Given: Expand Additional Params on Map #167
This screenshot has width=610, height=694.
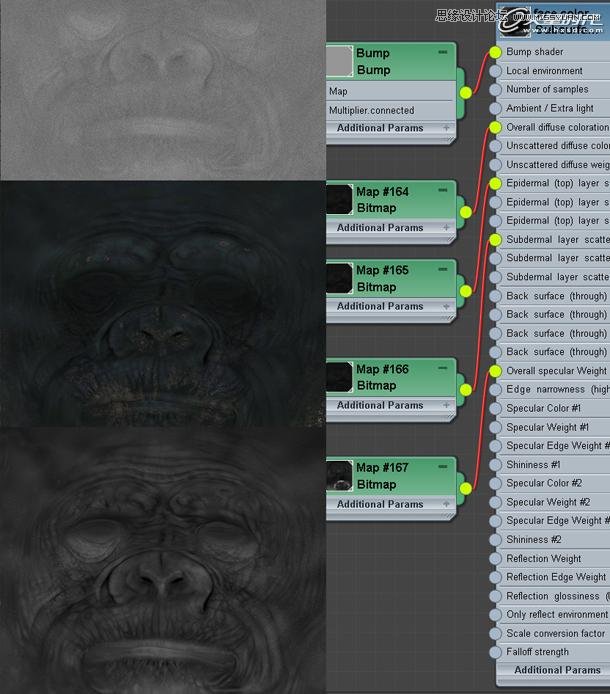Looking at the screenshot, I should pyautogui.click(x=446, y=504).
